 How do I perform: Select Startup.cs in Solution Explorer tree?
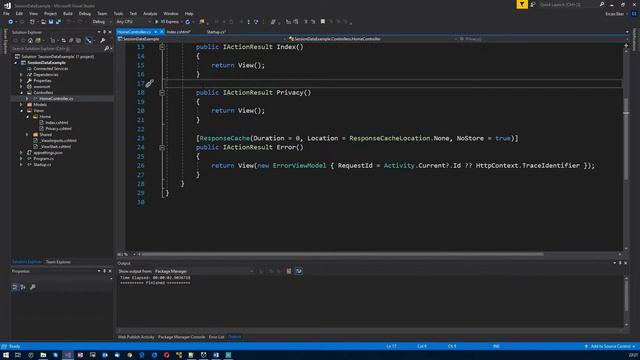point(42,164)
